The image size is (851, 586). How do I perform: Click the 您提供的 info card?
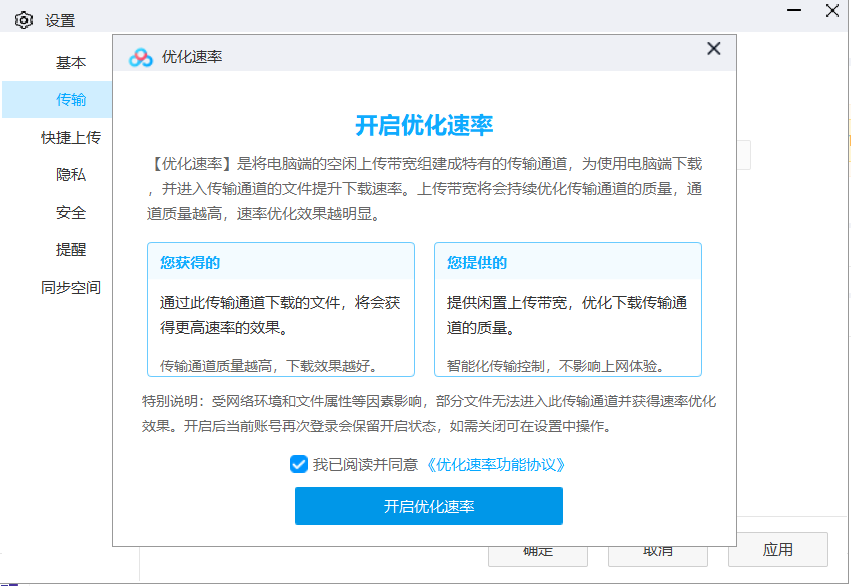(x=567, y=309)
